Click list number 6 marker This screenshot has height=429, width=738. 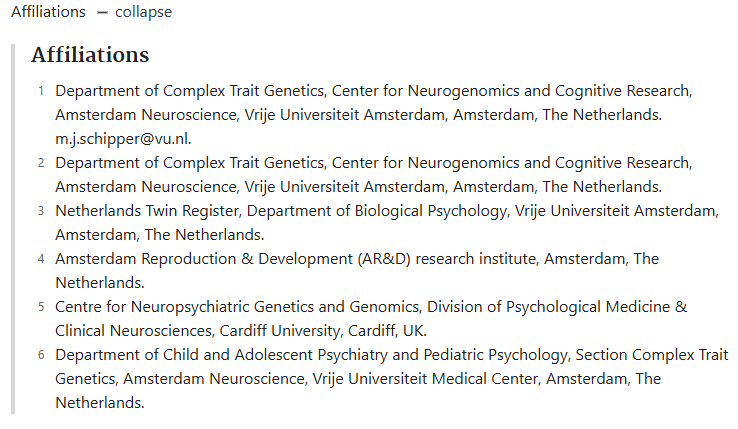point(41,355)
